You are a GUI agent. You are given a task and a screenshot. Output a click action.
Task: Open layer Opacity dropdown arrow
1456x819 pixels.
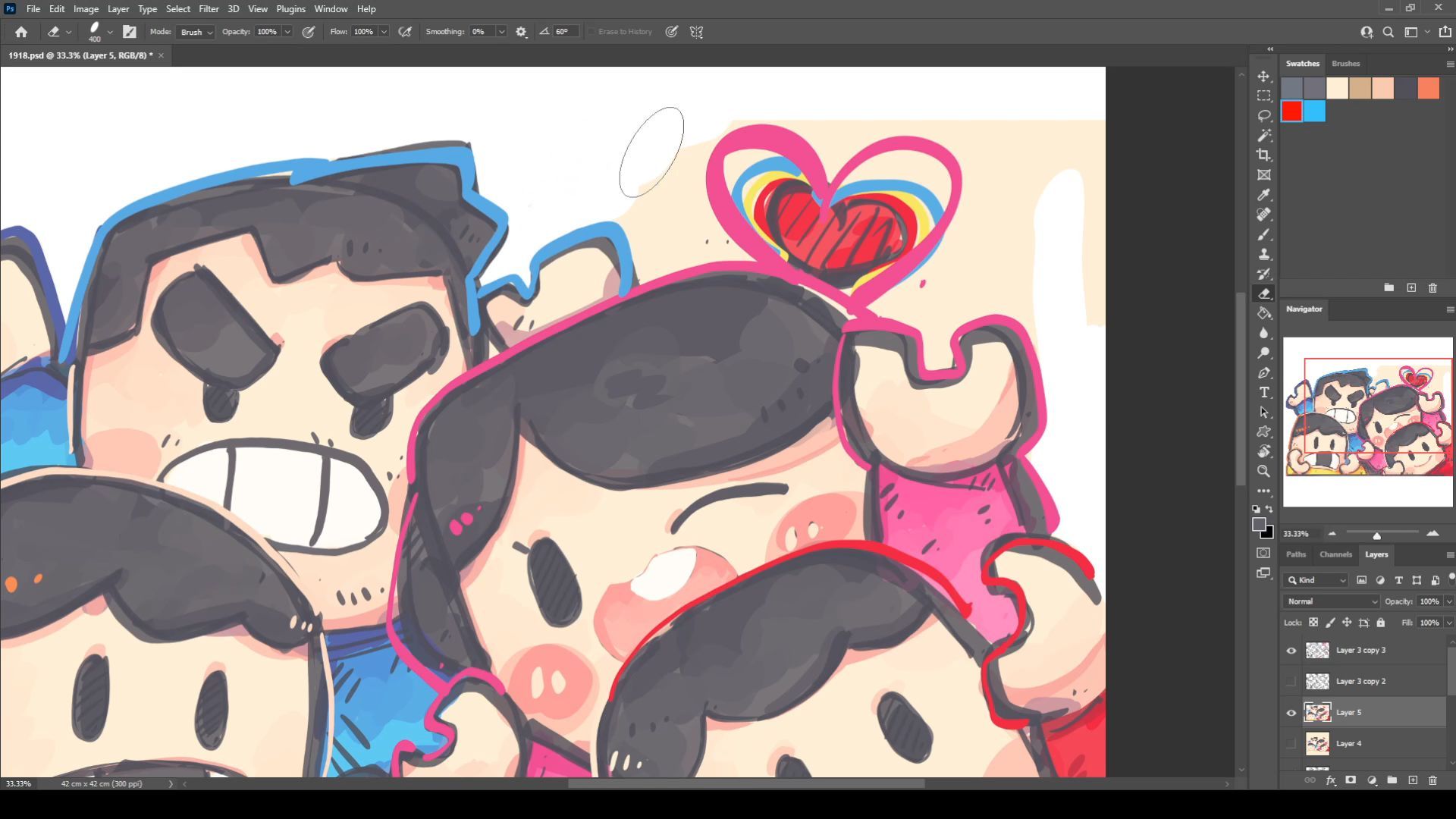(1449, 601)
